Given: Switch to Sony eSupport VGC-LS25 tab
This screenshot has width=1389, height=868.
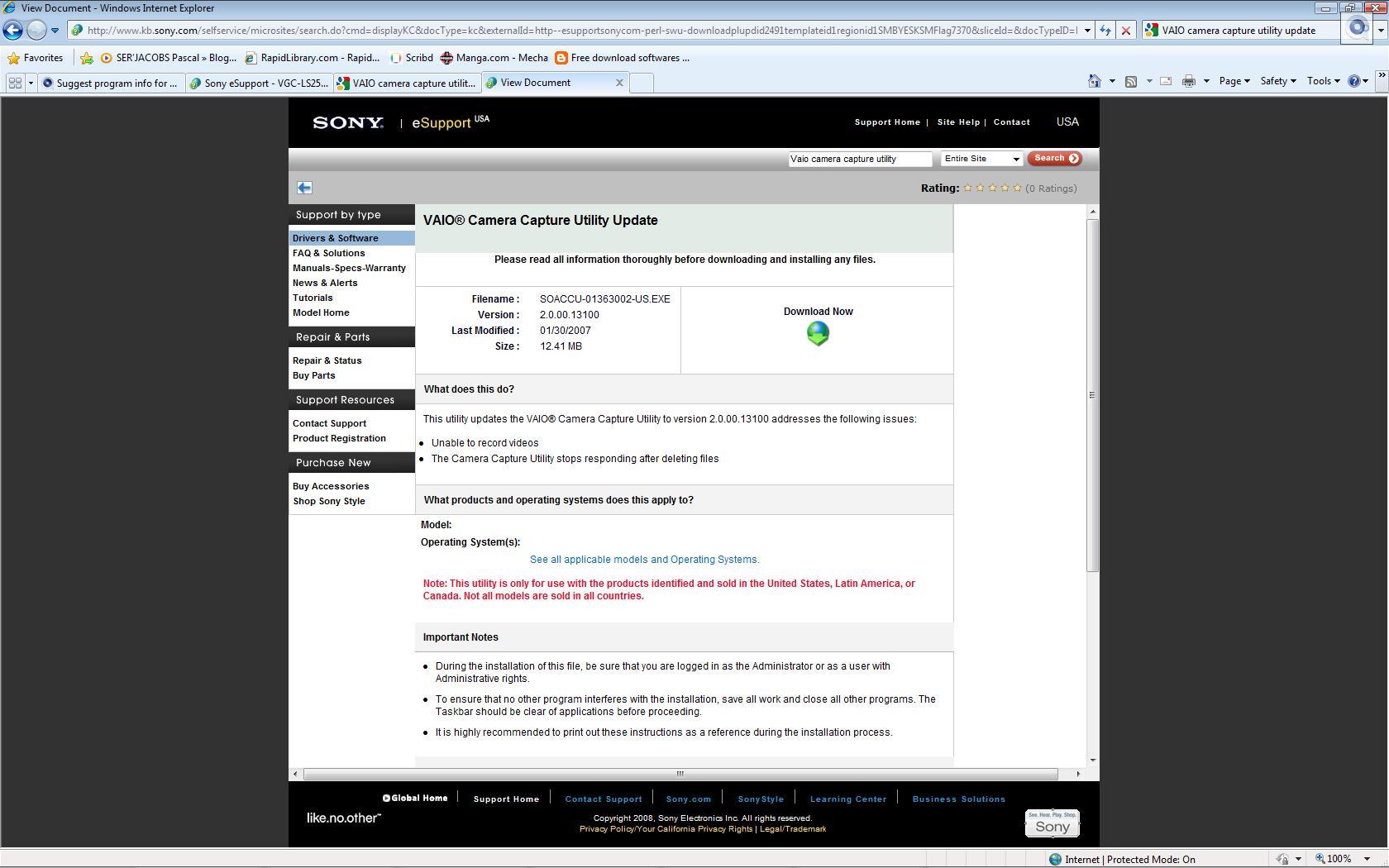Looking at the screenshot, I should [x=259, y=83].
